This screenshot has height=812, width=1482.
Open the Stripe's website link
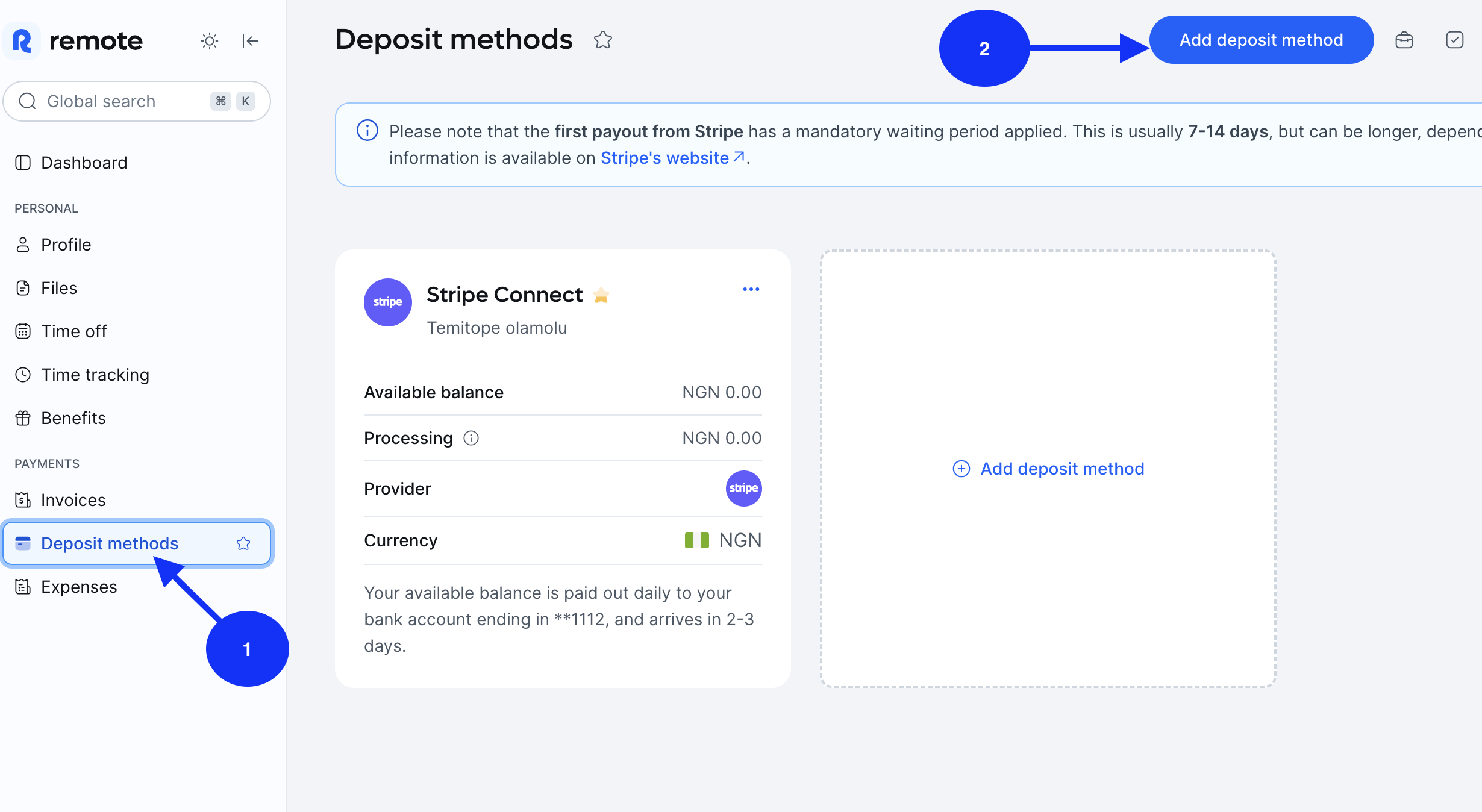672,158
